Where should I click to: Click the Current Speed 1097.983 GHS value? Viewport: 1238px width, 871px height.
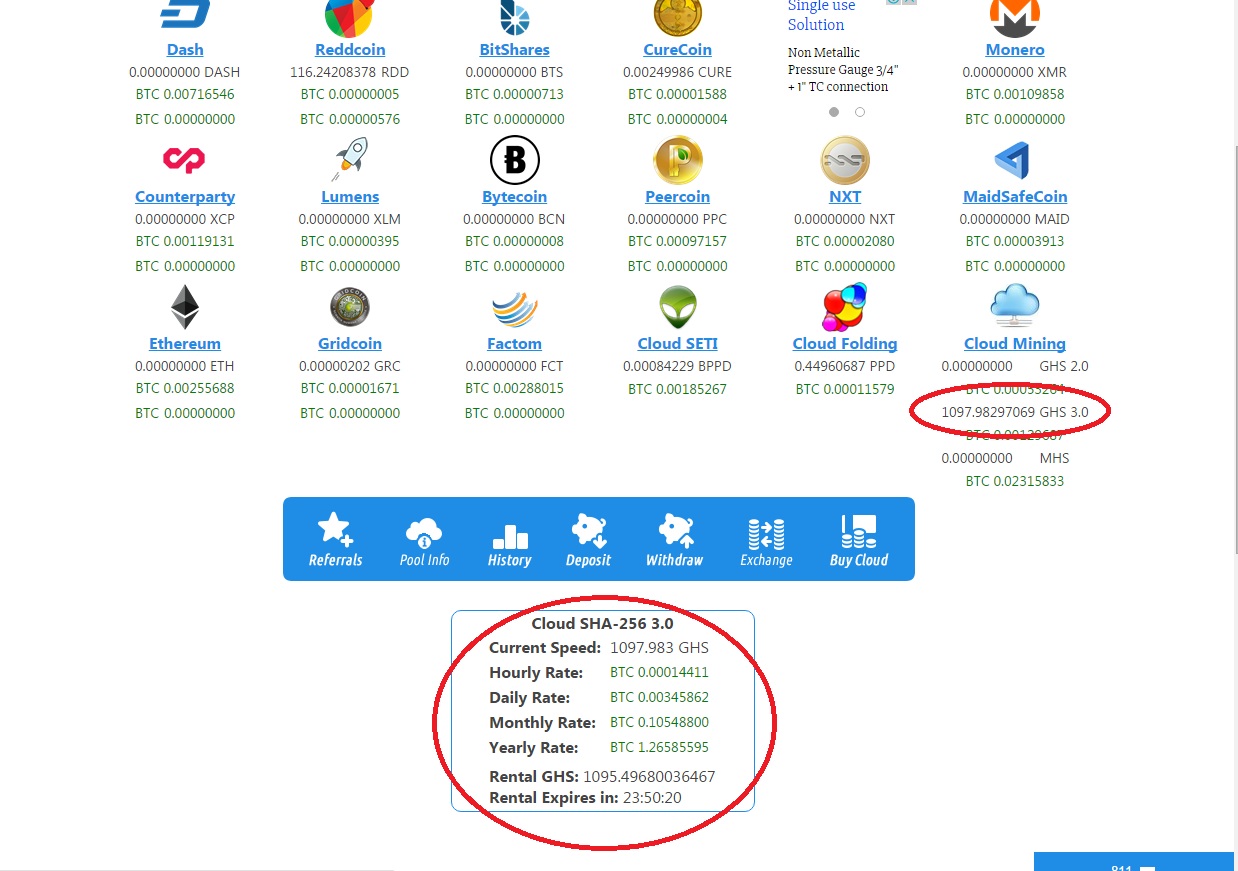click(x=660, y=648)
